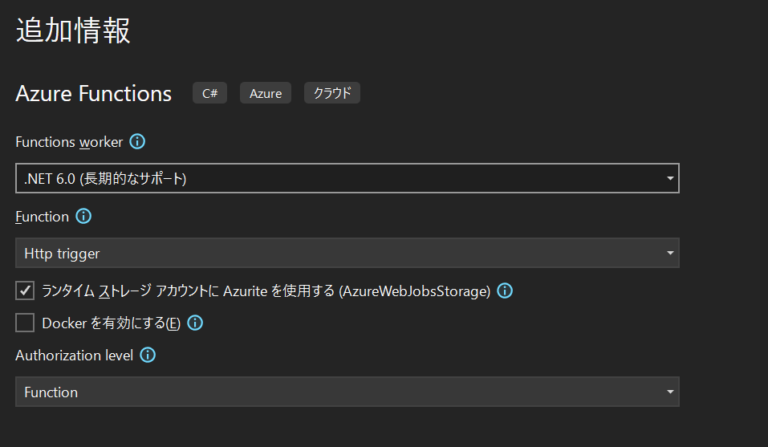Select the C# tag
768x447 pixels.
coord(210,93)
